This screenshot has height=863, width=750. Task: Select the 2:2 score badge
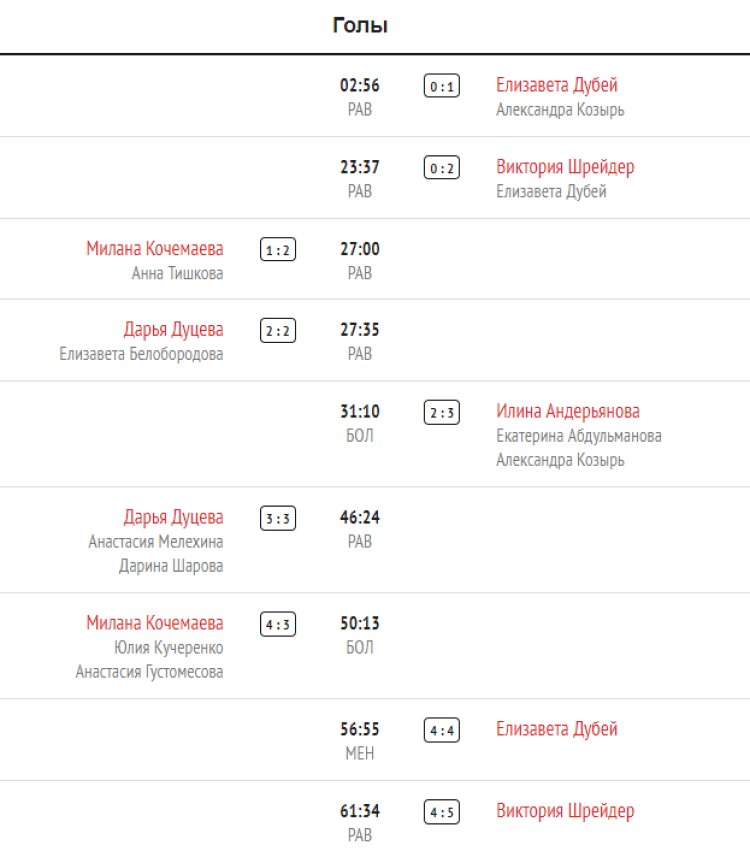[x=278, y=331]
